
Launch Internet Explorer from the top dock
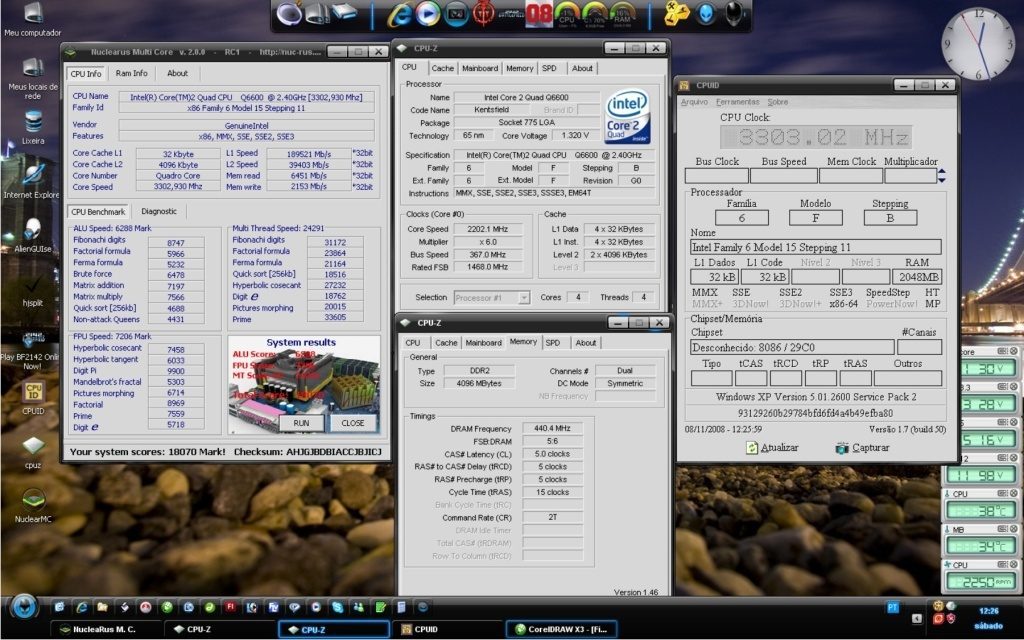[399, 14]
